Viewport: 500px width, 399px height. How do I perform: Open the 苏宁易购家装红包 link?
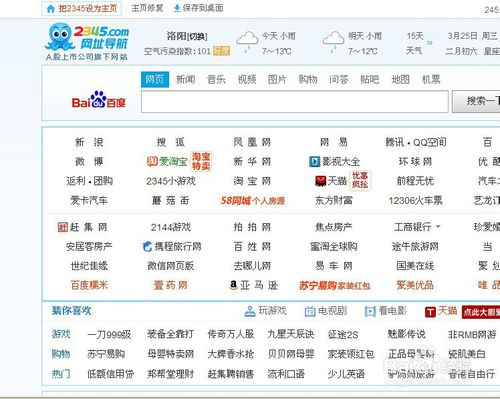334,285
